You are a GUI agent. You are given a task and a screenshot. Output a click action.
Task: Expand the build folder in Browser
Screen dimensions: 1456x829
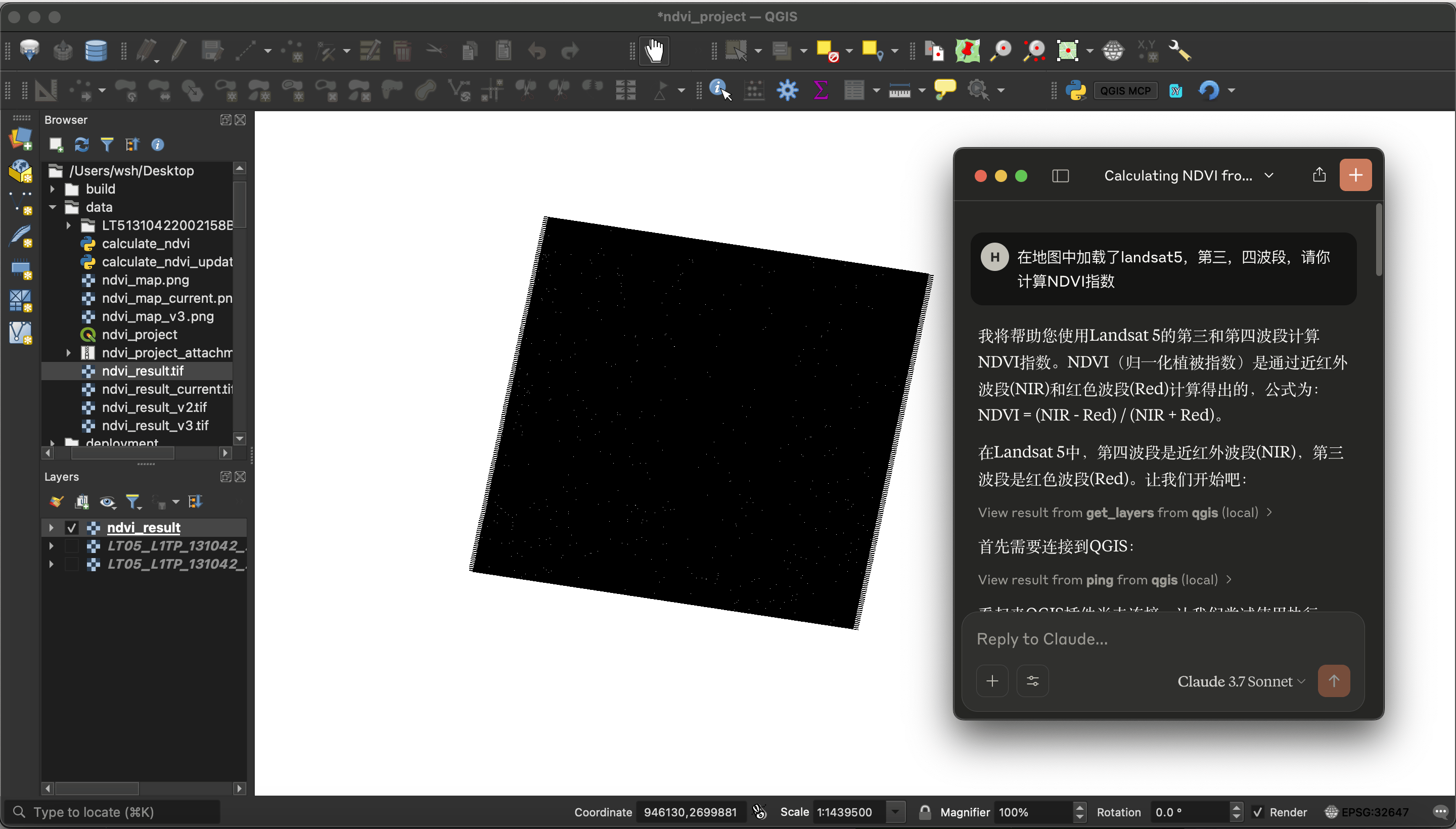coord(53,189)
